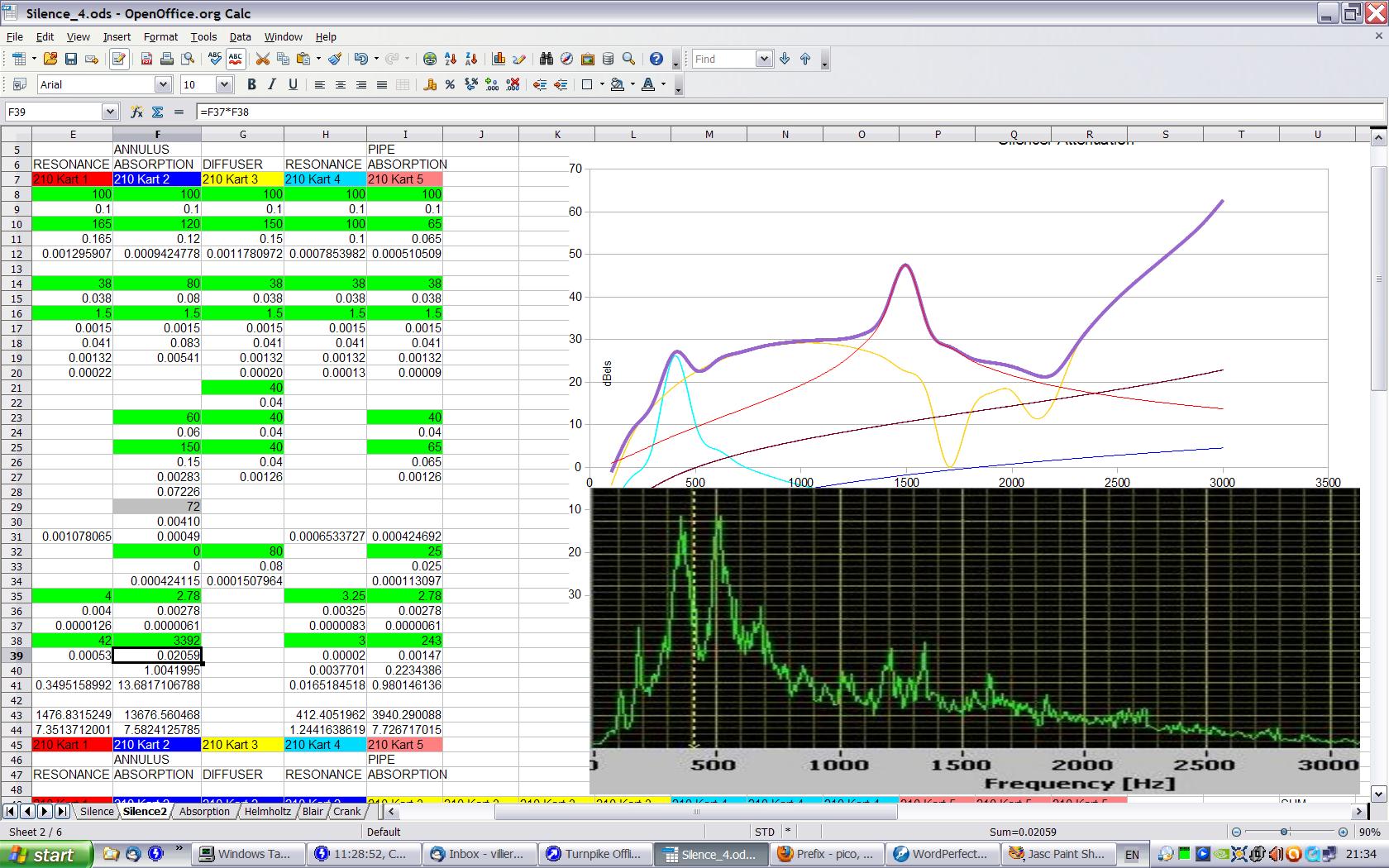Switch to the Absorption sheet tab

[204, 812]
